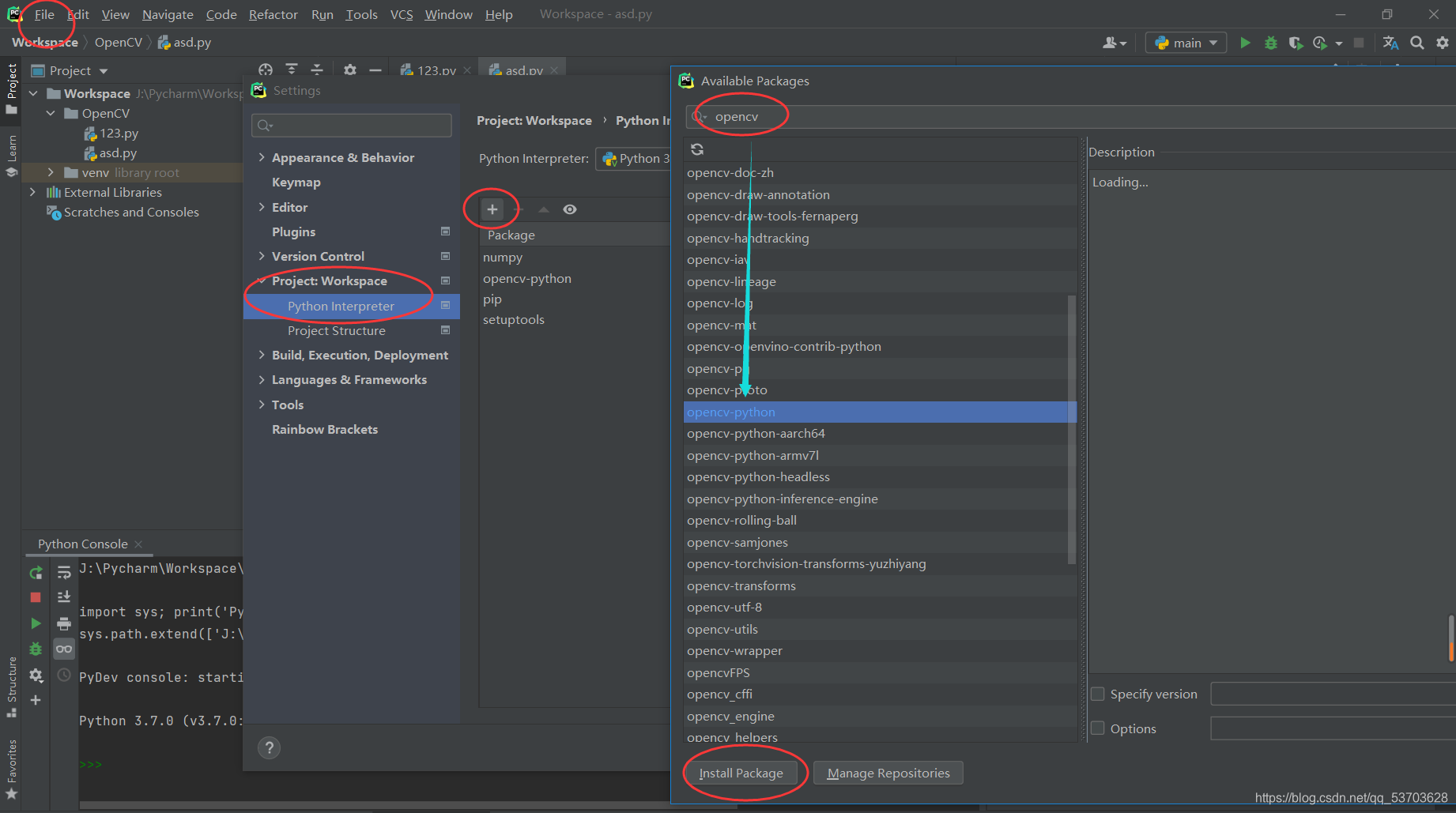Click upgrade package arrow in Settings
The width and height of the screenshot is (1456, 813).
click(x=544, y=209)
